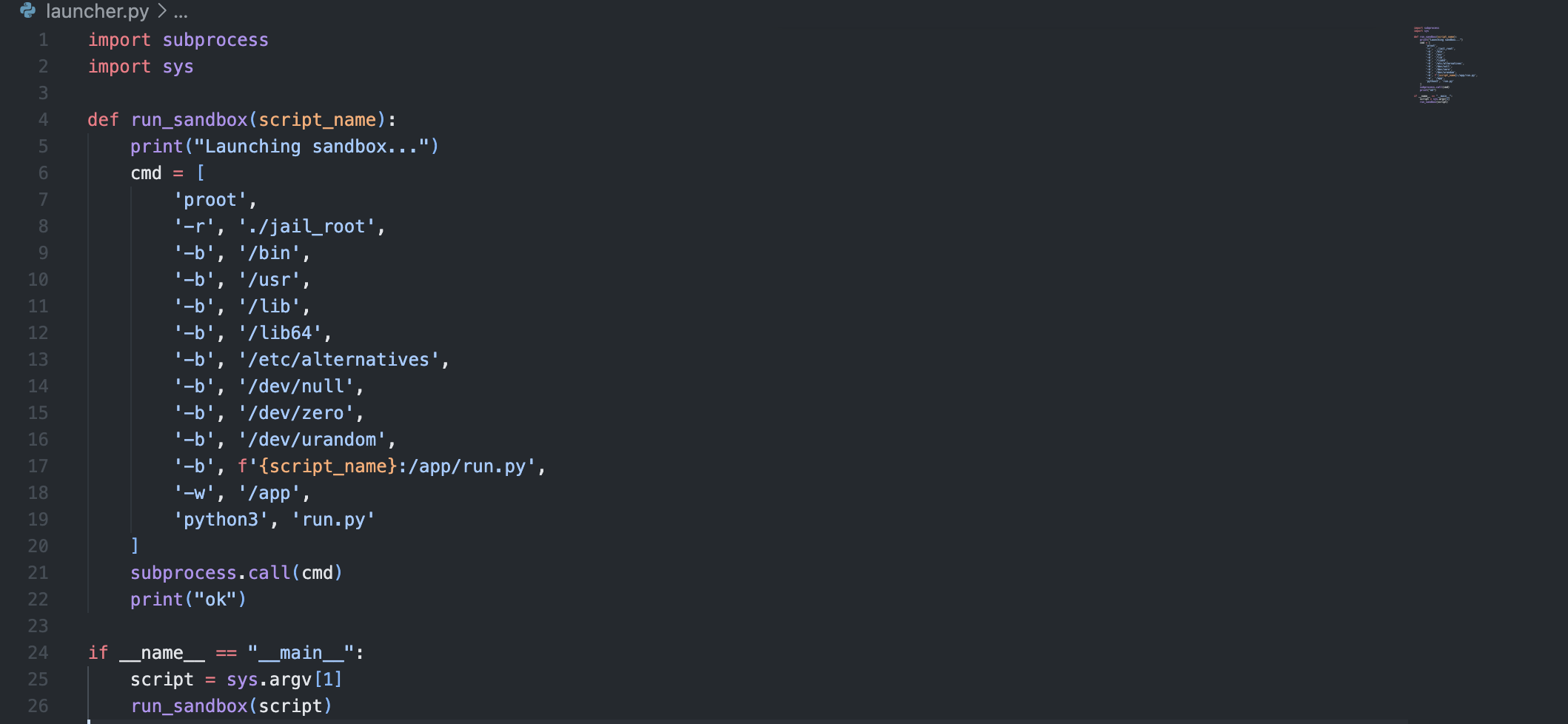The width and height of the screenshot is (1568, 724).
Task: Click the subprocess module on import line 1
Action: point(215,40)
